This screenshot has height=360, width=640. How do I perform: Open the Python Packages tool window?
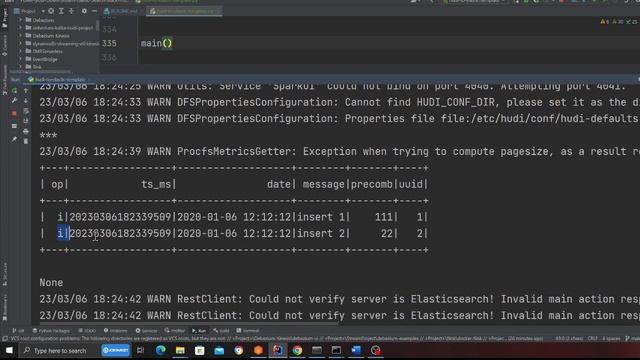tap(51, 331)
